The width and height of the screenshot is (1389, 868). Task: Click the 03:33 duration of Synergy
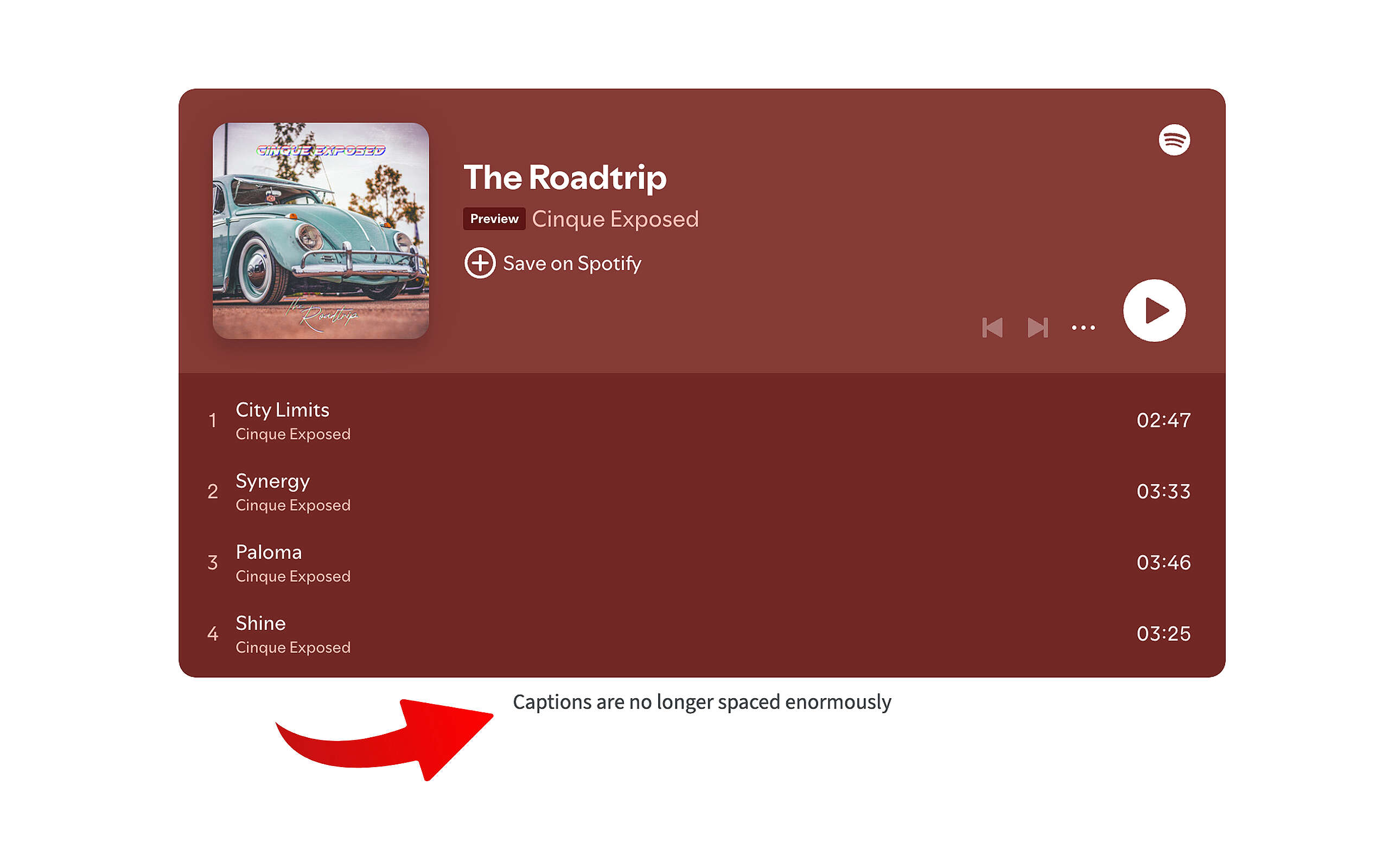click(1163, 492)
